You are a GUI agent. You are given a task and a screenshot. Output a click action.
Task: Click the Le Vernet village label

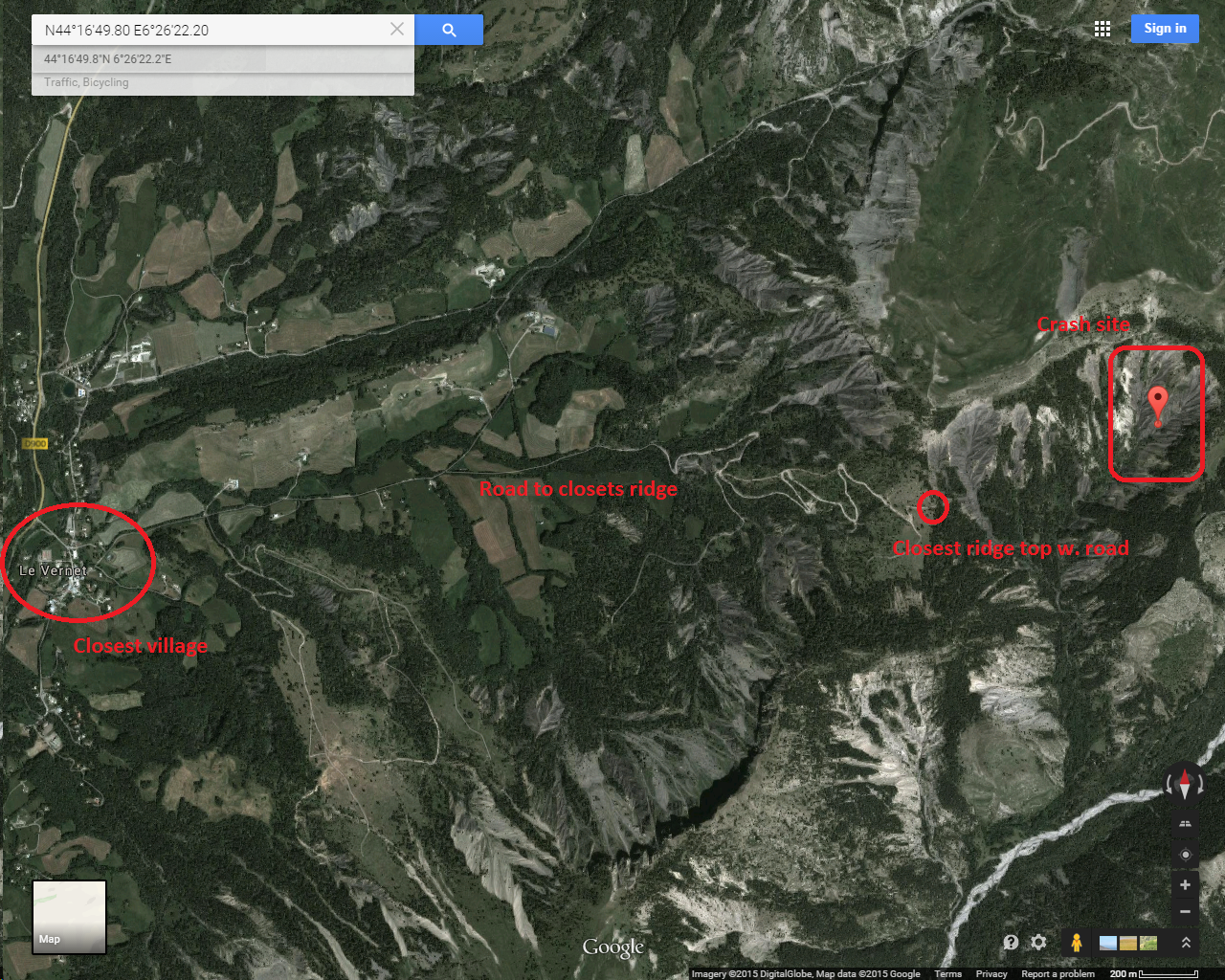pos(53,570)
